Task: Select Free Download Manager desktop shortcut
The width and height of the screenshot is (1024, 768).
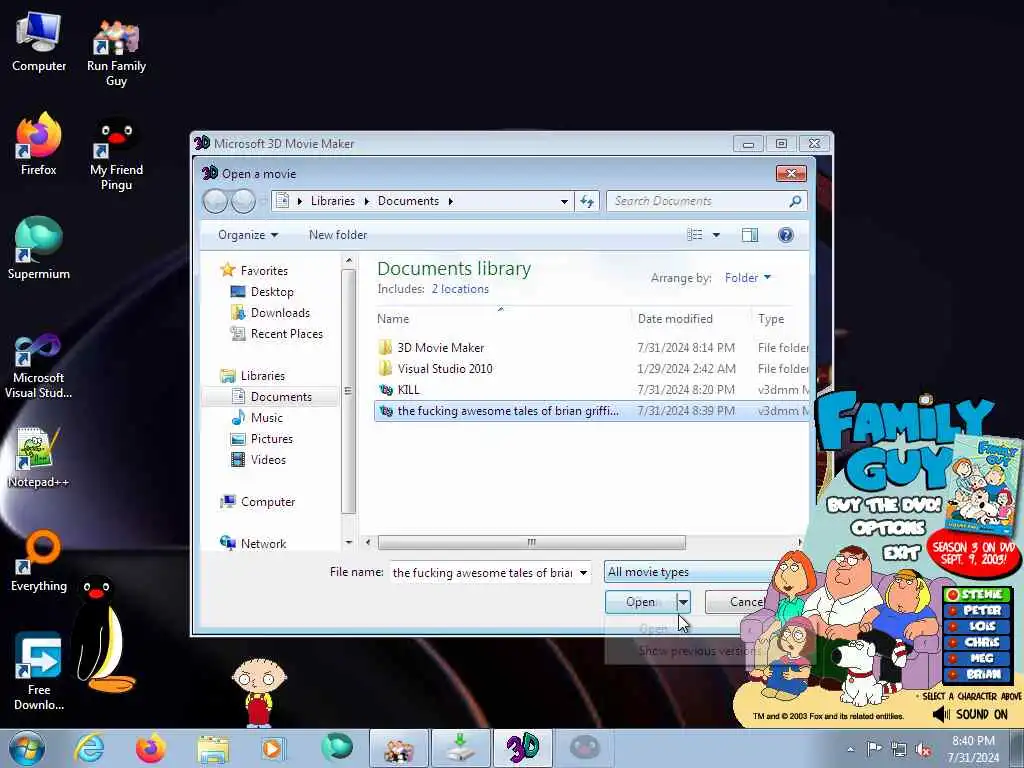Action: (x=39, y=673)
